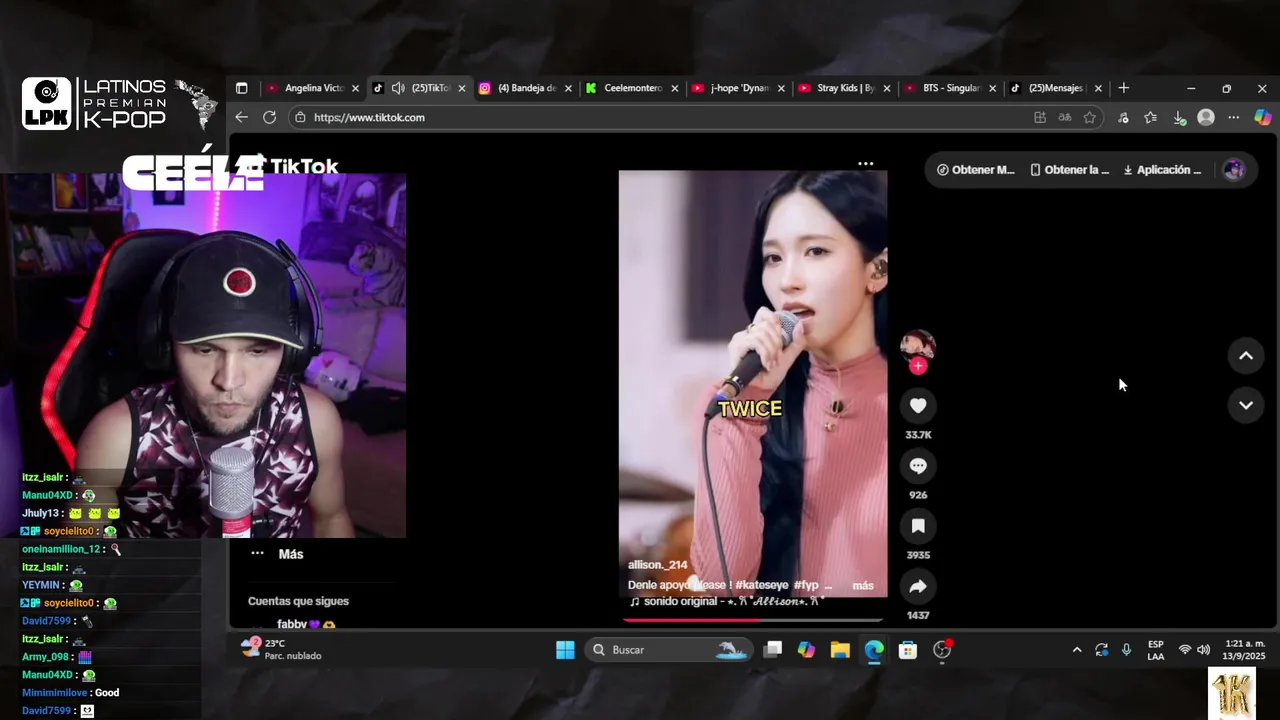Expand the caption with 'más' link
This screenshot has width=1280, height=720.
[862, 585]
